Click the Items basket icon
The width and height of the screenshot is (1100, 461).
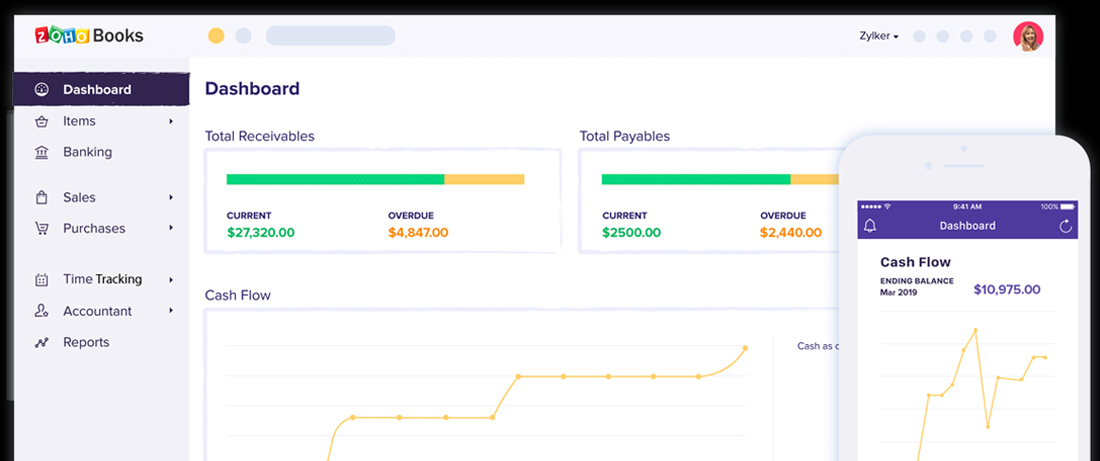pyautogui.click(x=41, y=121)
